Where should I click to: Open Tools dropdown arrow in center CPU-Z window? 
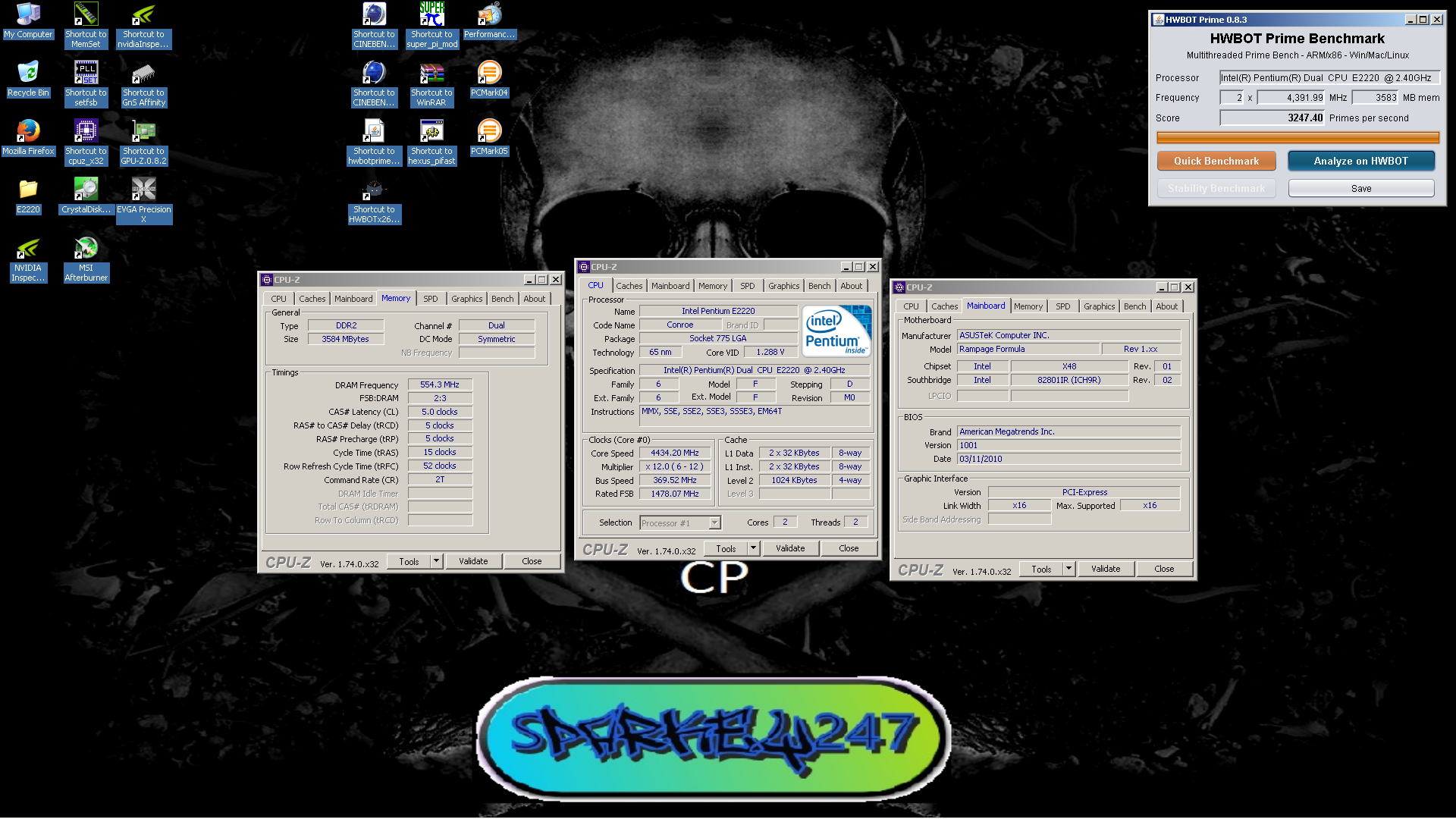[753, 548]
